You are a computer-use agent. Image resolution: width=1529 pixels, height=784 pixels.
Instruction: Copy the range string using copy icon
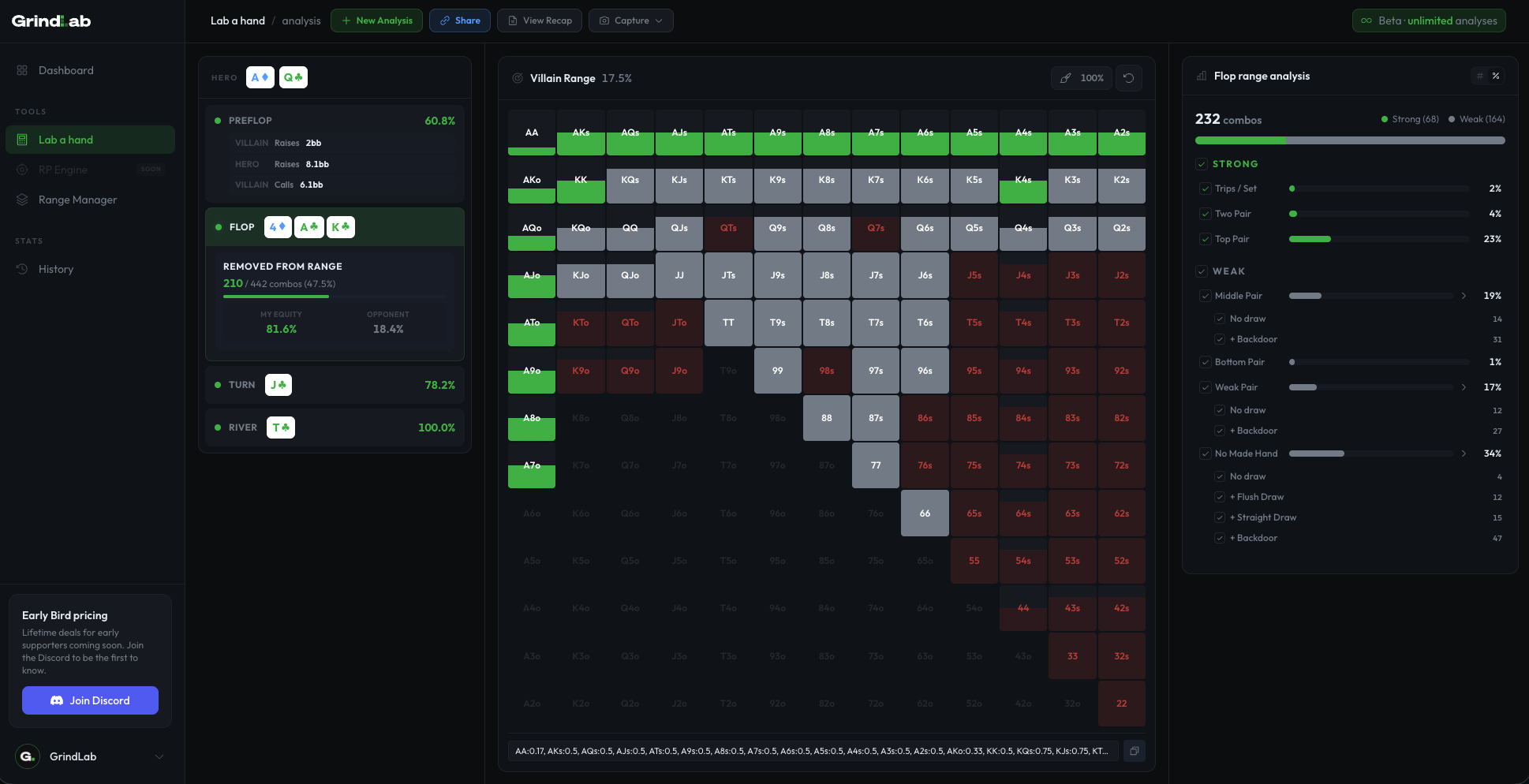(1134, 751)
